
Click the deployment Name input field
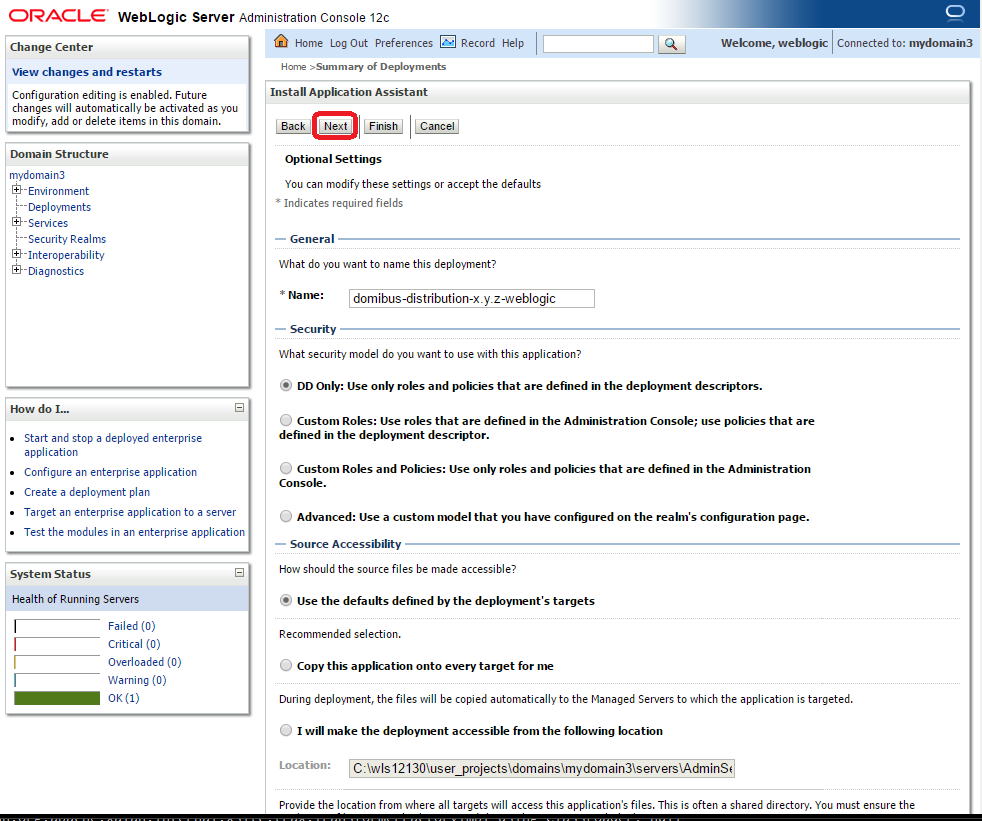(472, 298)
